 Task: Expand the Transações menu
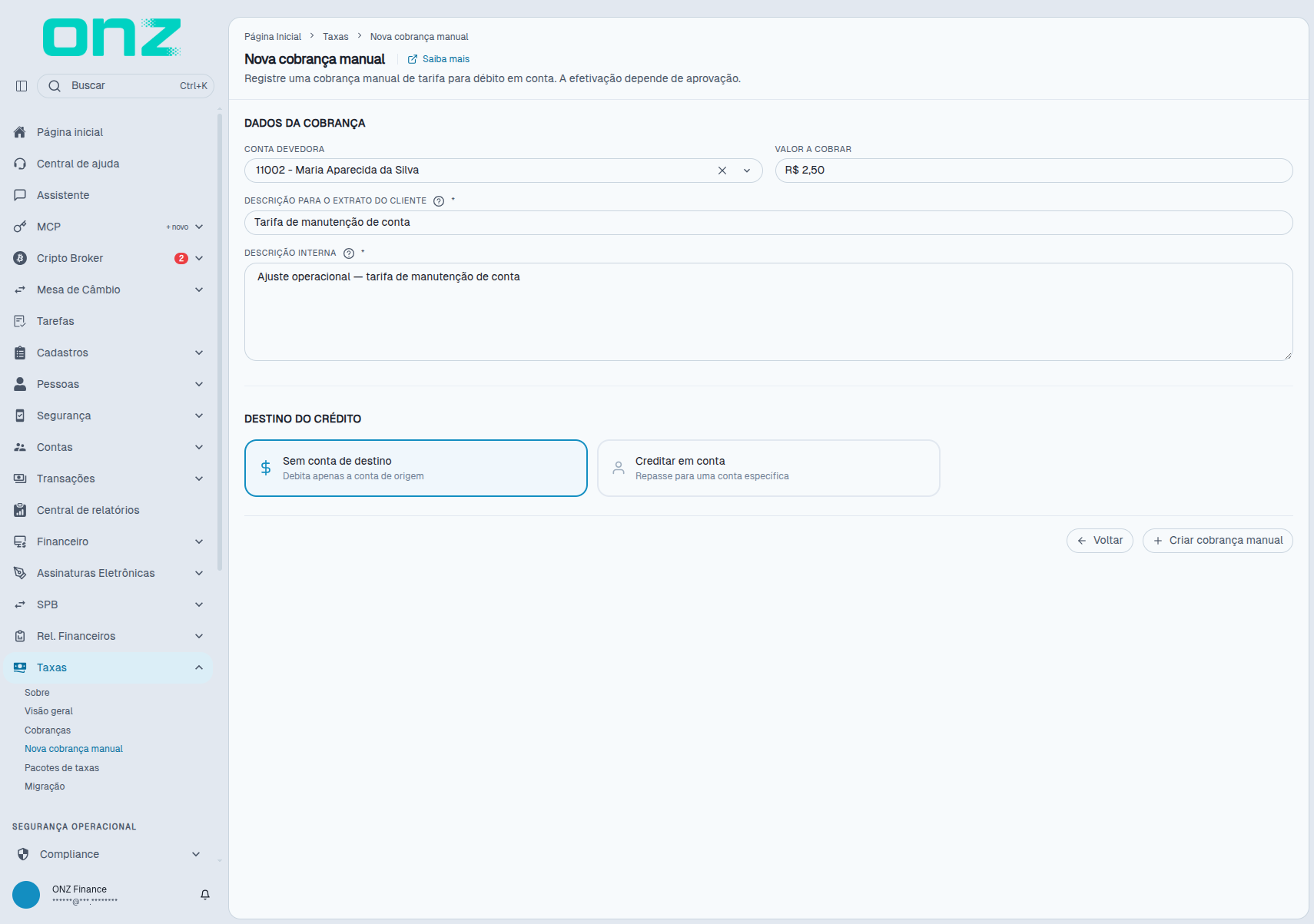click(x=199, y=479)
